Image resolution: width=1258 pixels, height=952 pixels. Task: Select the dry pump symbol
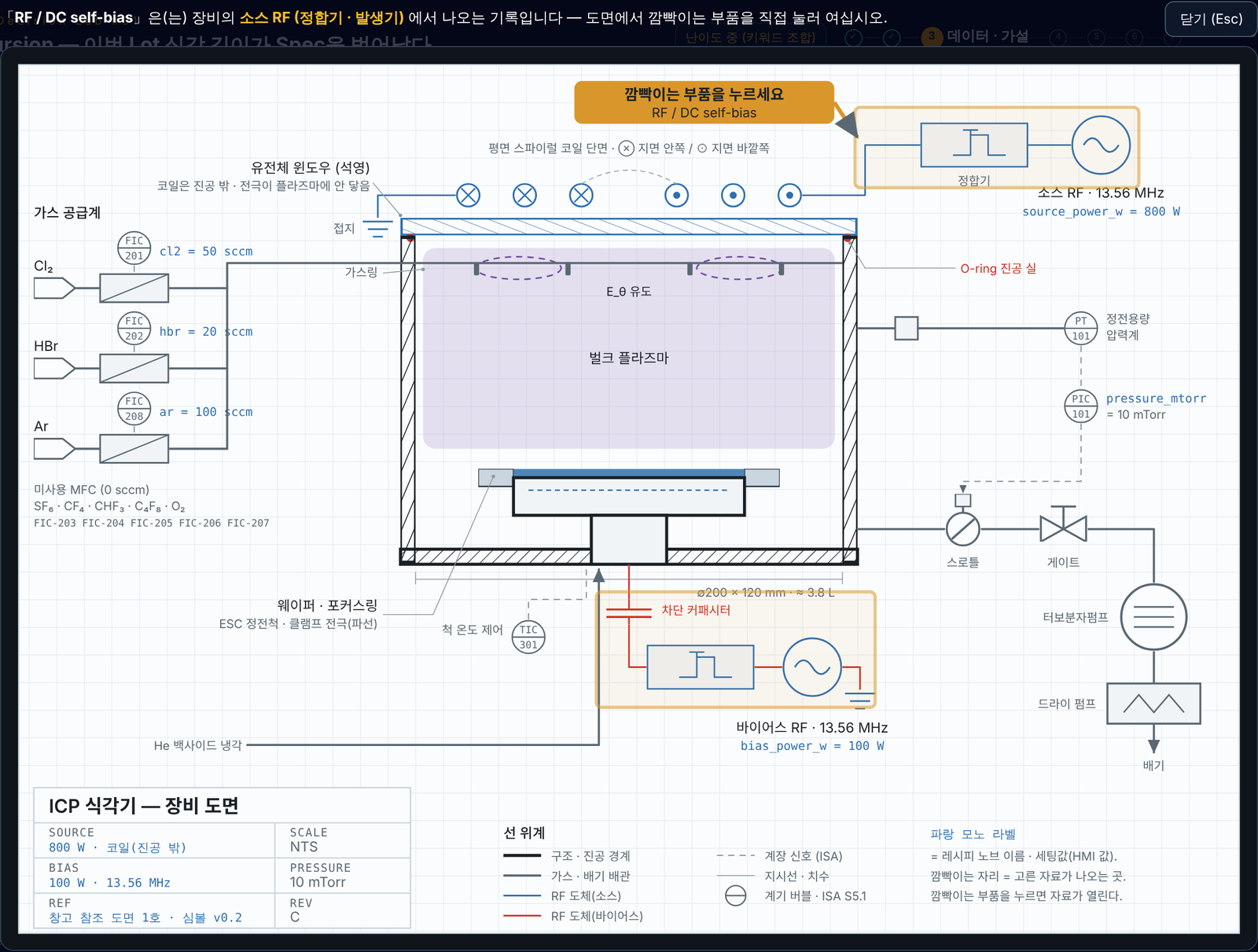coord(1153,703)
